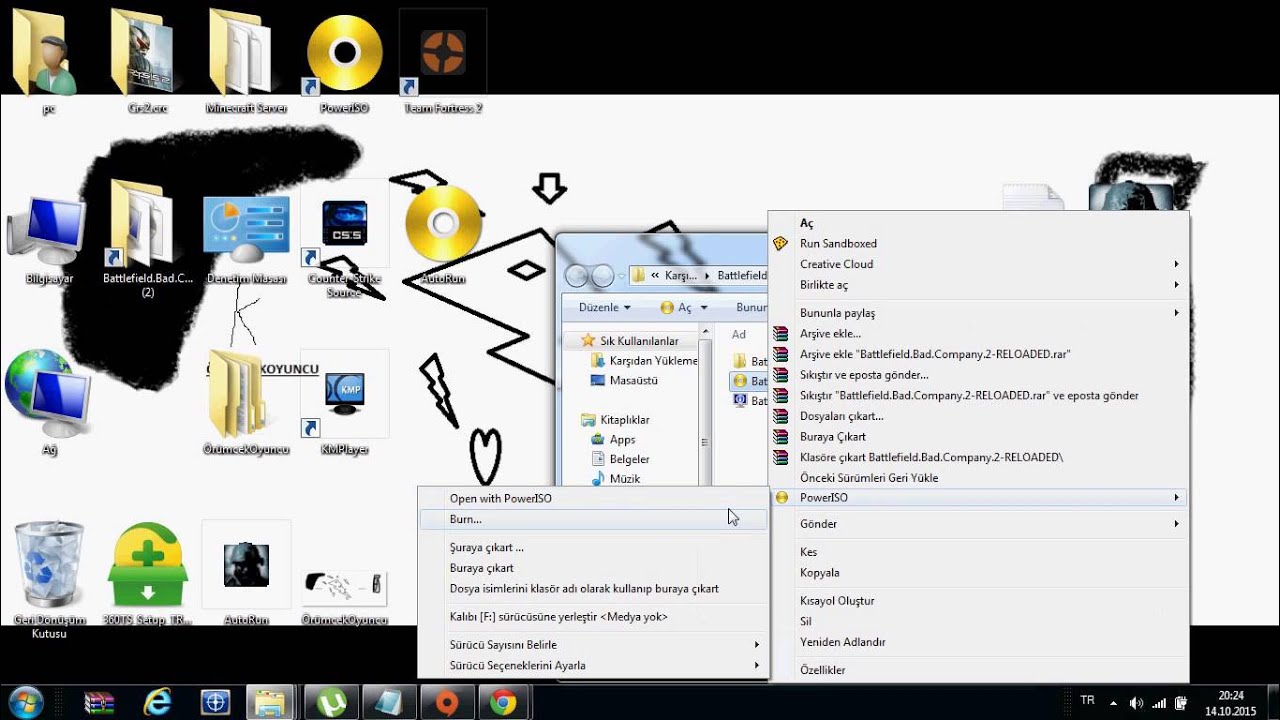
Task: Choose Burn... in PowerISO submenu
Action: click(x=594, y=519)
